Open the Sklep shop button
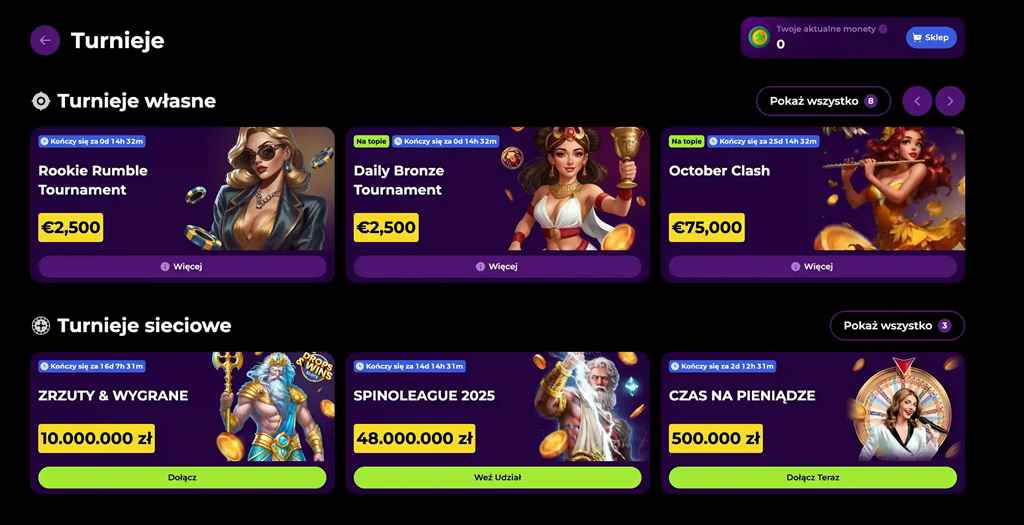The height and width of the screenshot is (525, 1024). (931, 37)
